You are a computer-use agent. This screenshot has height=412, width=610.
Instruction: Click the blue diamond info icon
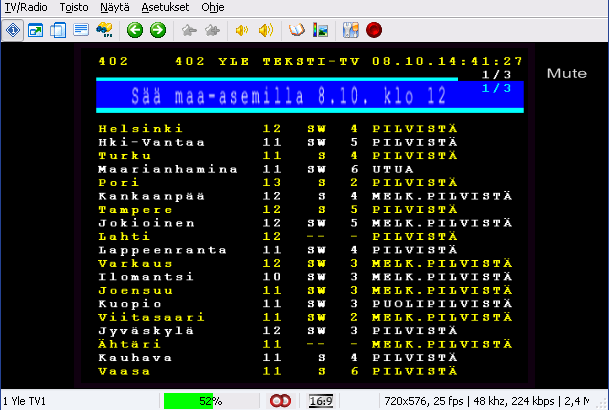[13, 30]
